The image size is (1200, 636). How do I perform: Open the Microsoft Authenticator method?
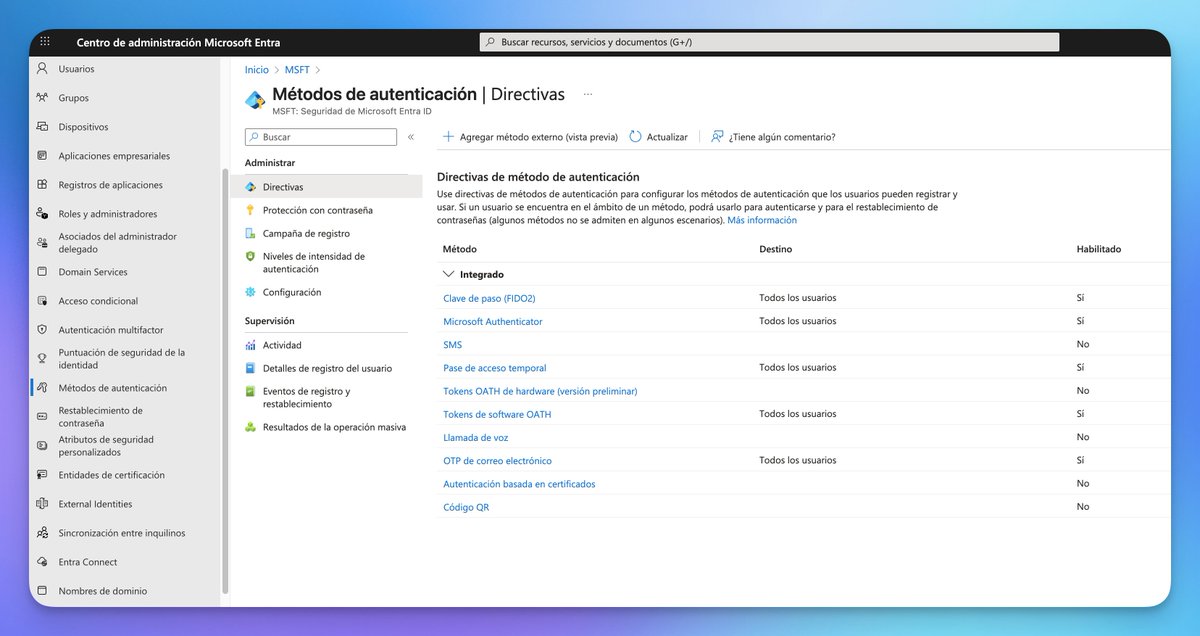tap(493, 322)
